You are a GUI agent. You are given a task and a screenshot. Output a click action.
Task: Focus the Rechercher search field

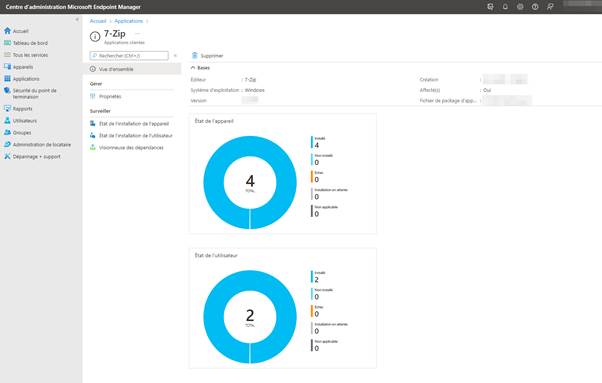pos(129,56)
